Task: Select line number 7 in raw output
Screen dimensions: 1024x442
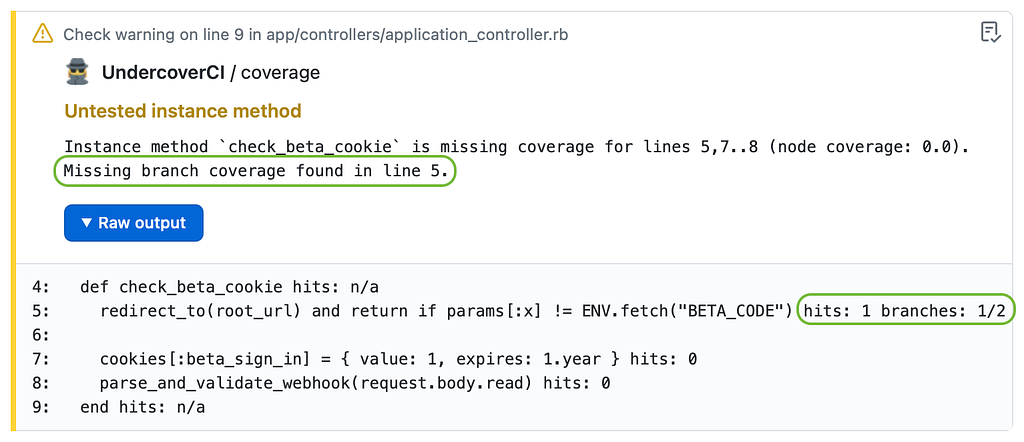Action: [39, 359]
